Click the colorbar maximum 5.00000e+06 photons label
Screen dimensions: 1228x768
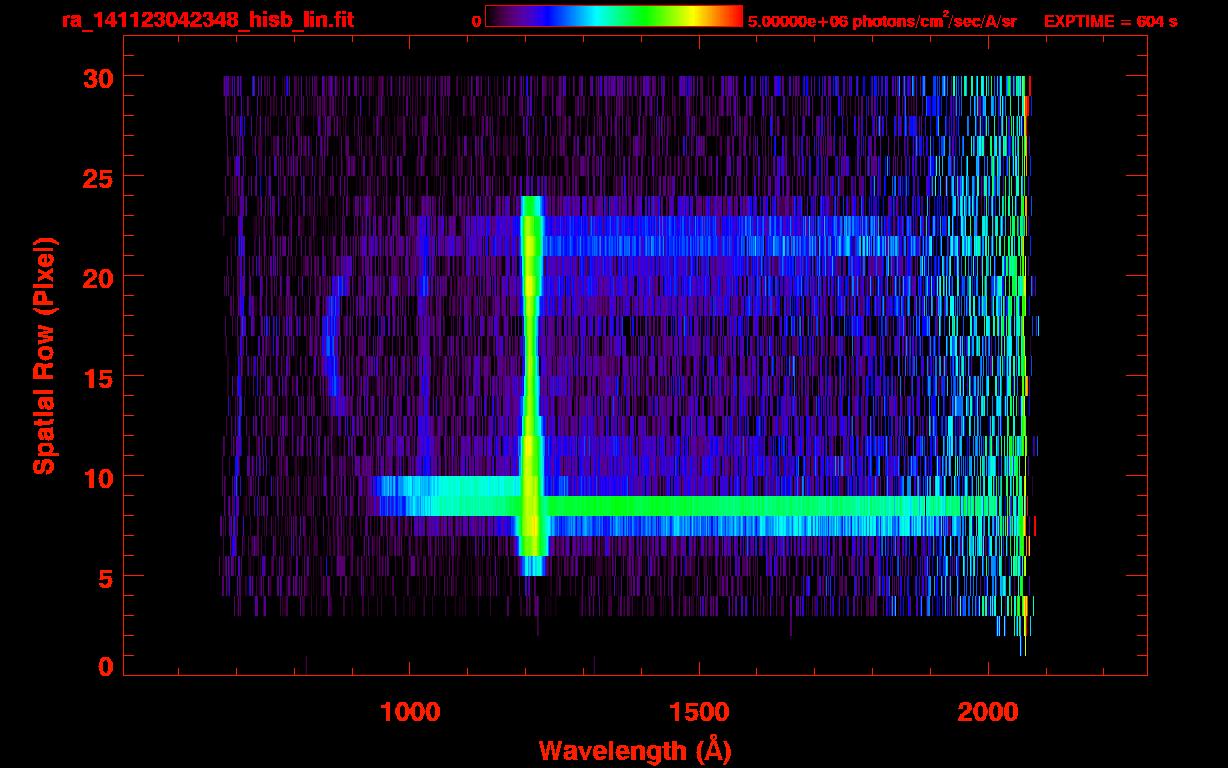882,20
